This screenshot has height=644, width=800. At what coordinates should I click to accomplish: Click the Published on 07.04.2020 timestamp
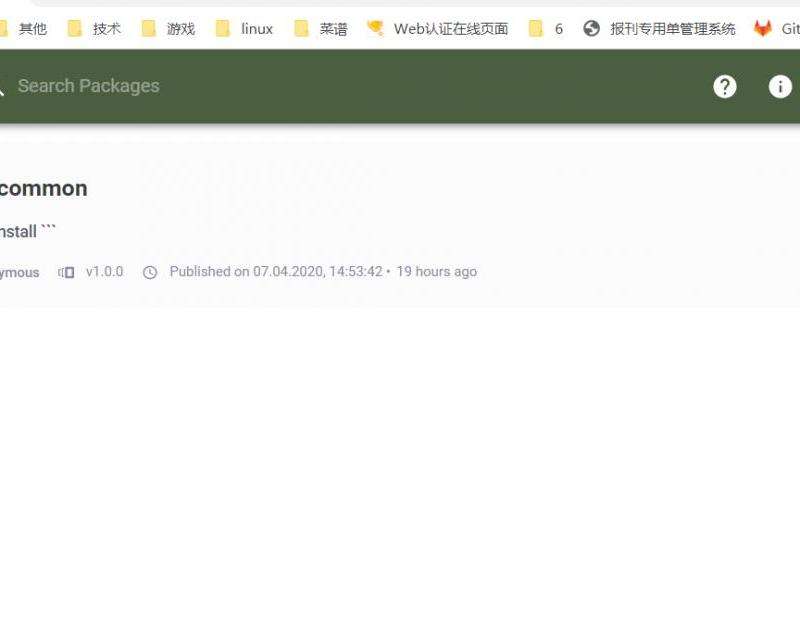[276, 271]
